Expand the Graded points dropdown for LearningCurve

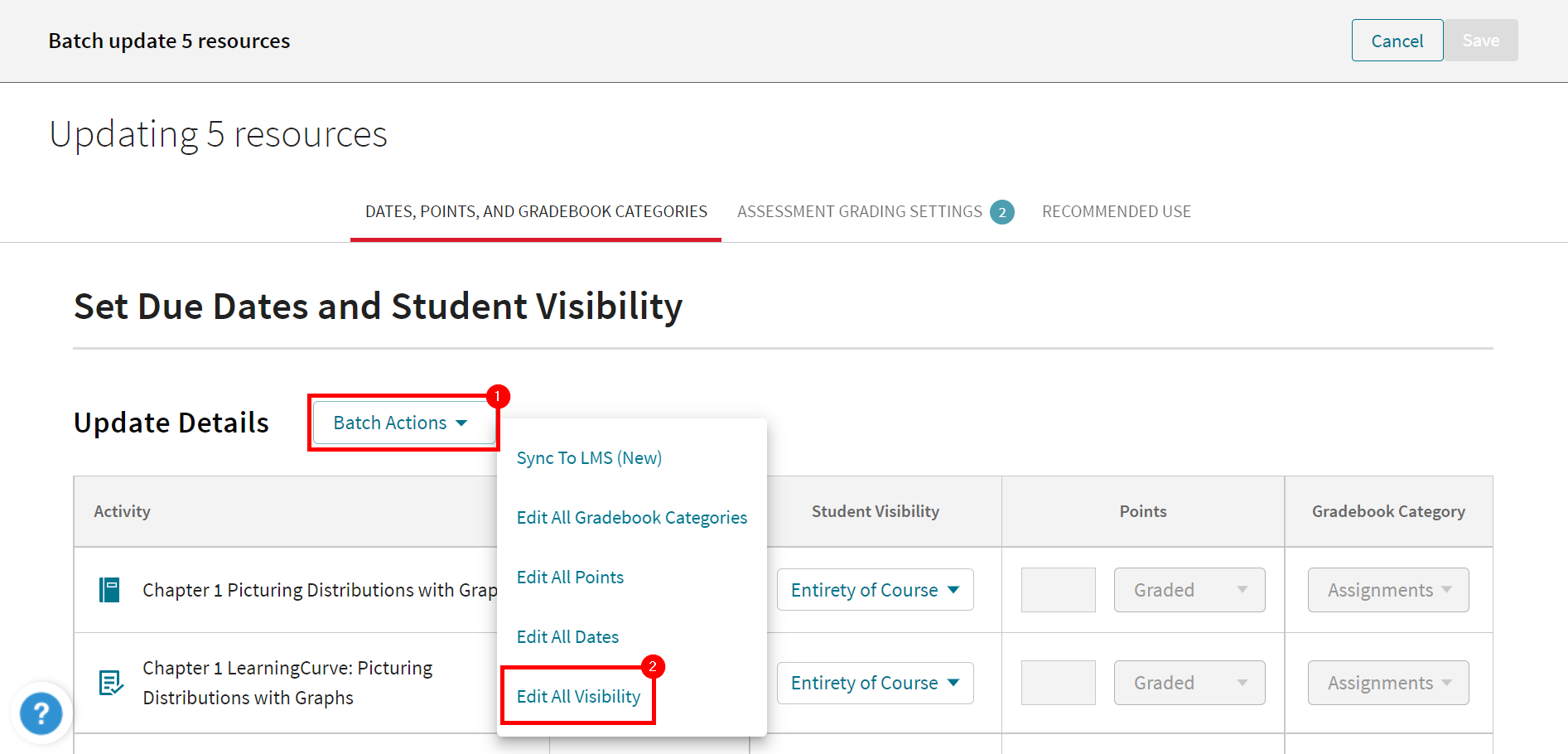1189,682
